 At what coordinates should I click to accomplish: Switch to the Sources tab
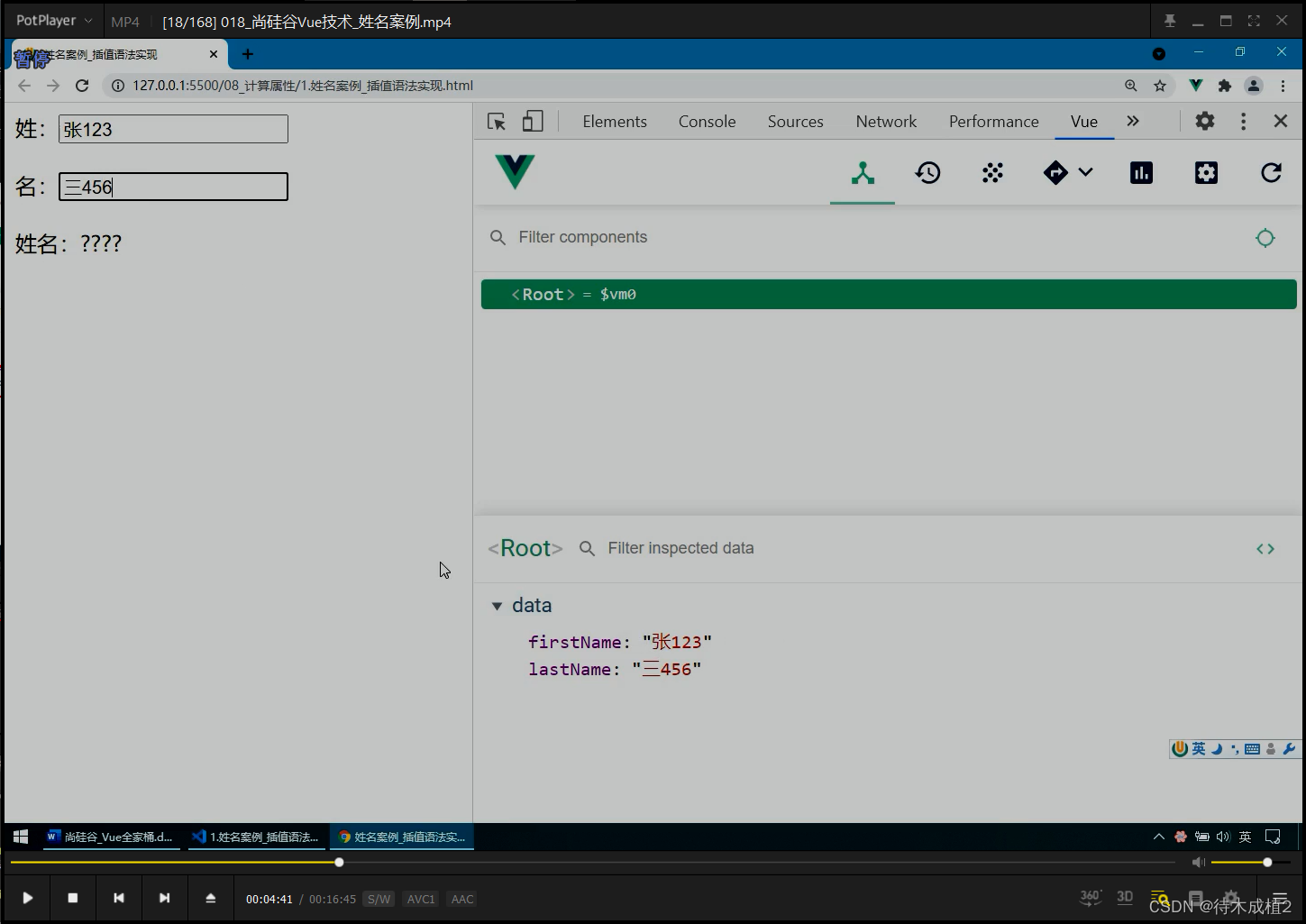[x=796, y=122]
